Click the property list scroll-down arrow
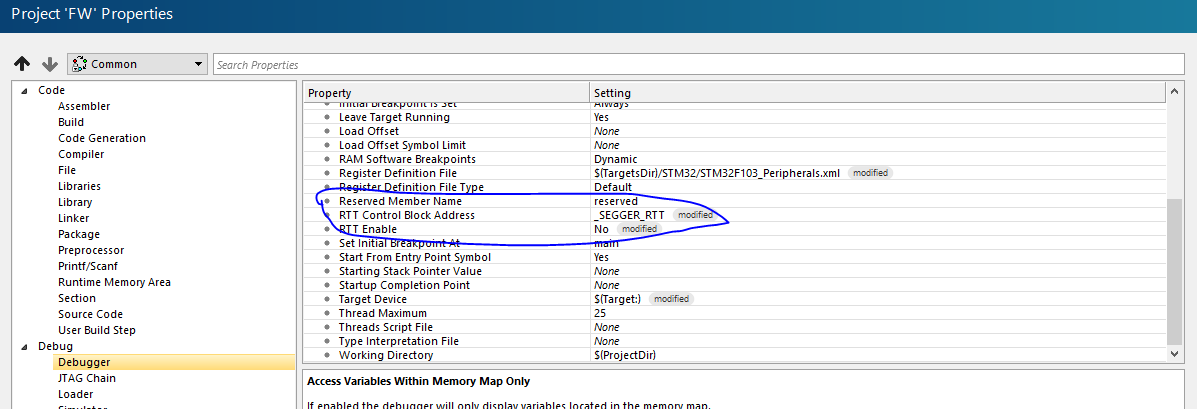The image size is (1197, 409). click(x=1175, y=353)
